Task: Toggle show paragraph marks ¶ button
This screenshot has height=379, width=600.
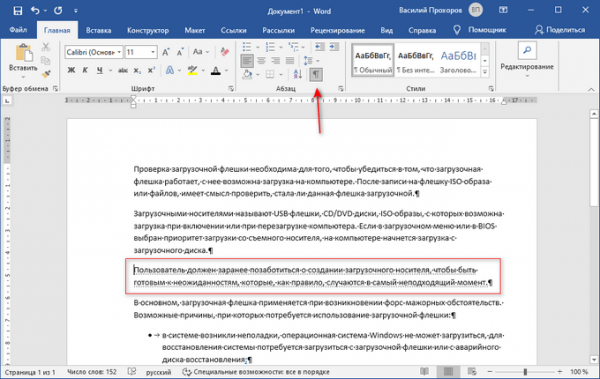Action: 316,74
